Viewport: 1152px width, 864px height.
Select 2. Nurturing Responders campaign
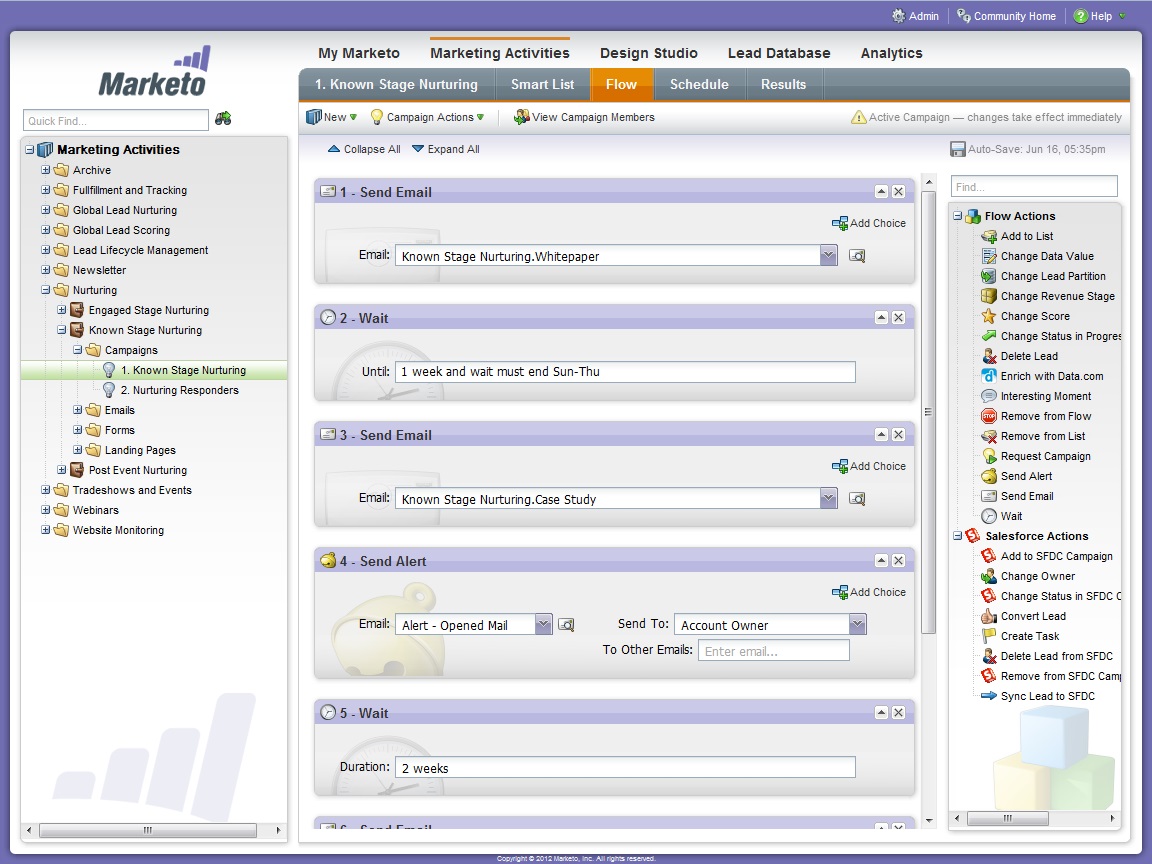coord(179,390)
